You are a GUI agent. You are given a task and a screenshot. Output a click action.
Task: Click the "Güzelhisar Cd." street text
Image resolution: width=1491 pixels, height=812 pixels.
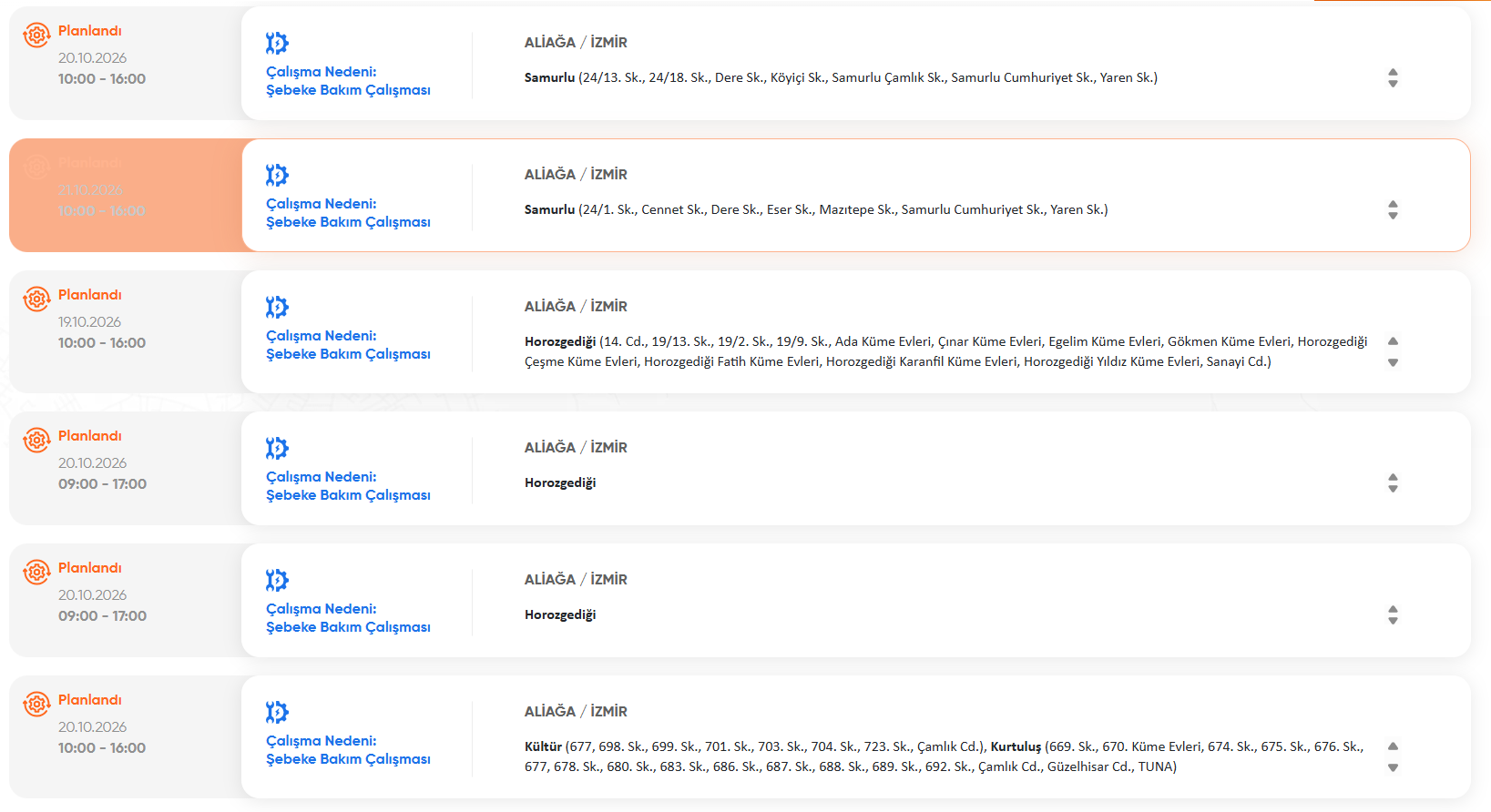coord(1088,767)
